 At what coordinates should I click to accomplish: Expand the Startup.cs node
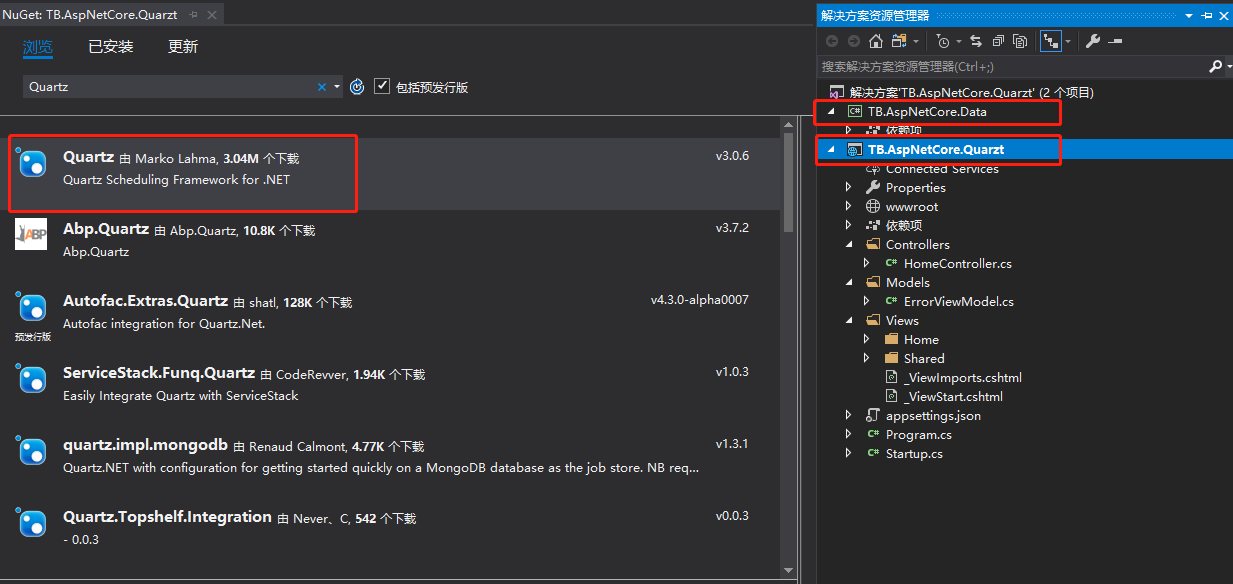850,453
